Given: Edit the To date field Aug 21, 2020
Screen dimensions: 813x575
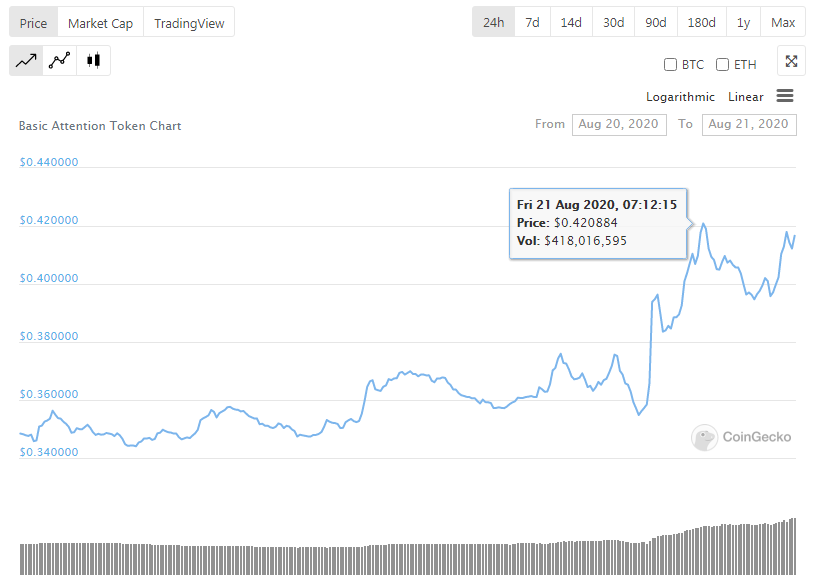Looking at the screenshot, I should coord(749,124).
